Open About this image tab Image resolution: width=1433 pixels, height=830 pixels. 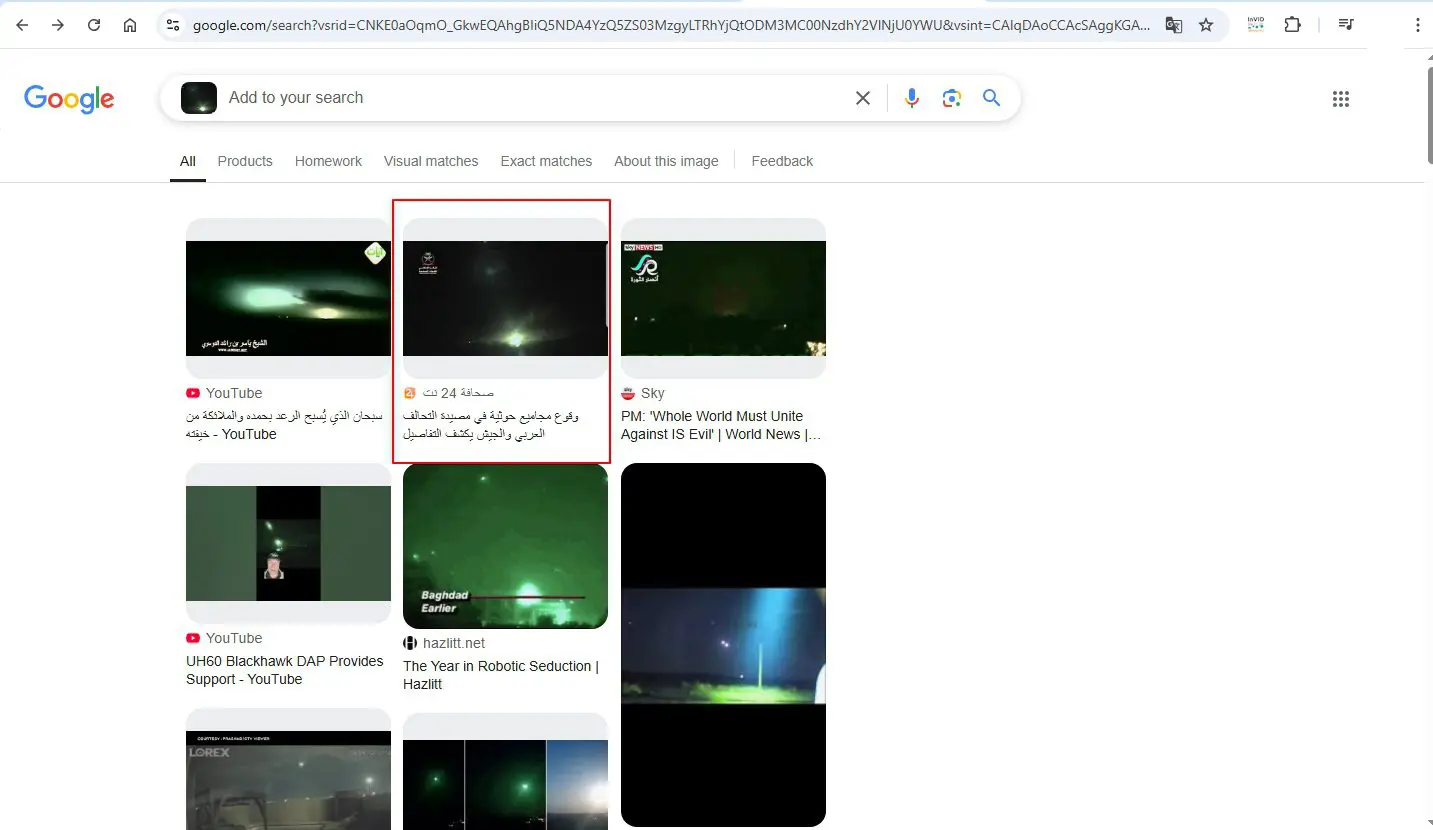[666, 161]
